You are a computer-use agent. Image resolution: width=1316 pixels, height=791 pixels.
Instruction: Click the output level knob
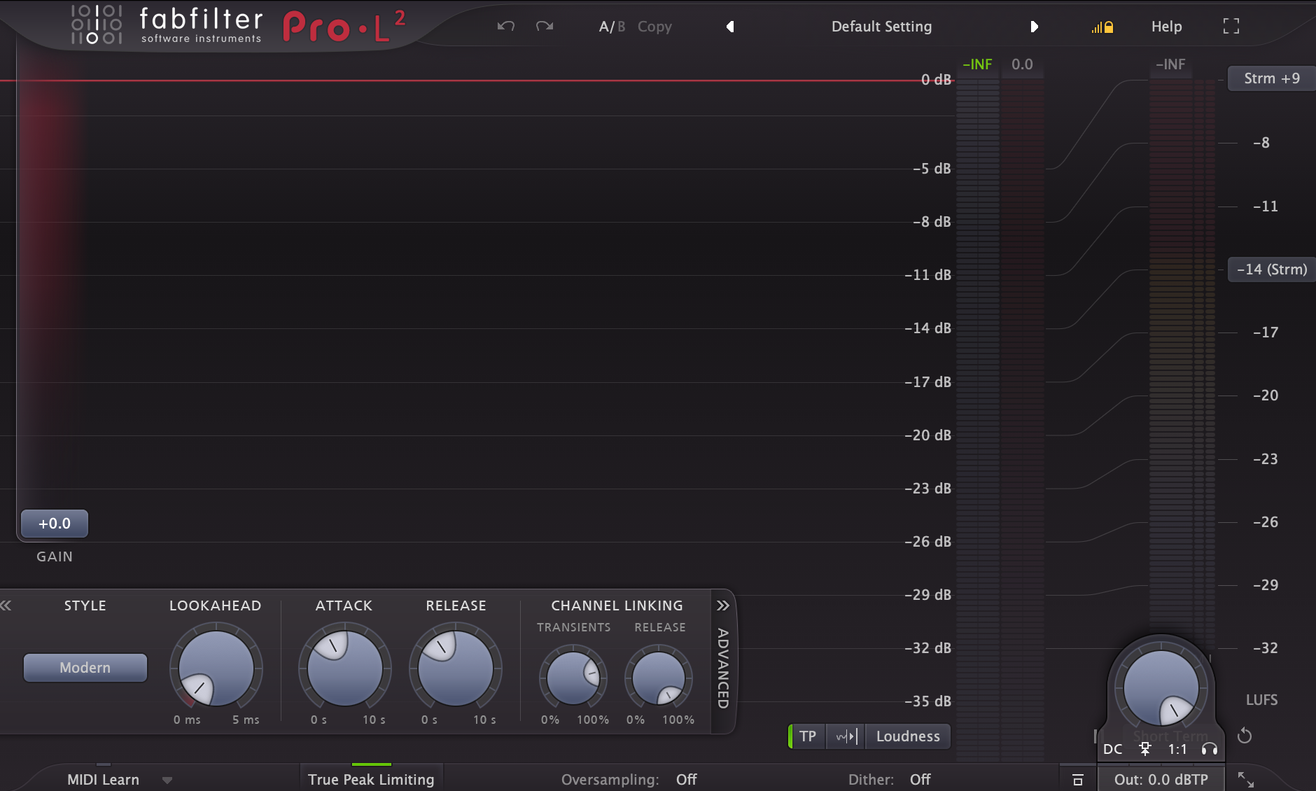[x=1161, y=686]
